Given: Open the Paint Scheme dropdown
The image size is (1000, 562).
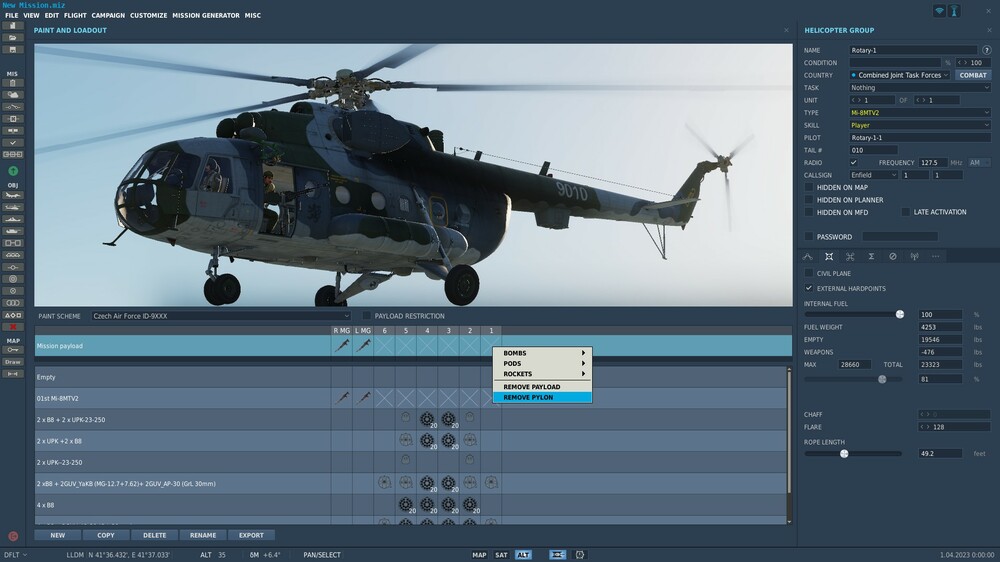Looking at the screenshot, I should (x=221, y=316).
